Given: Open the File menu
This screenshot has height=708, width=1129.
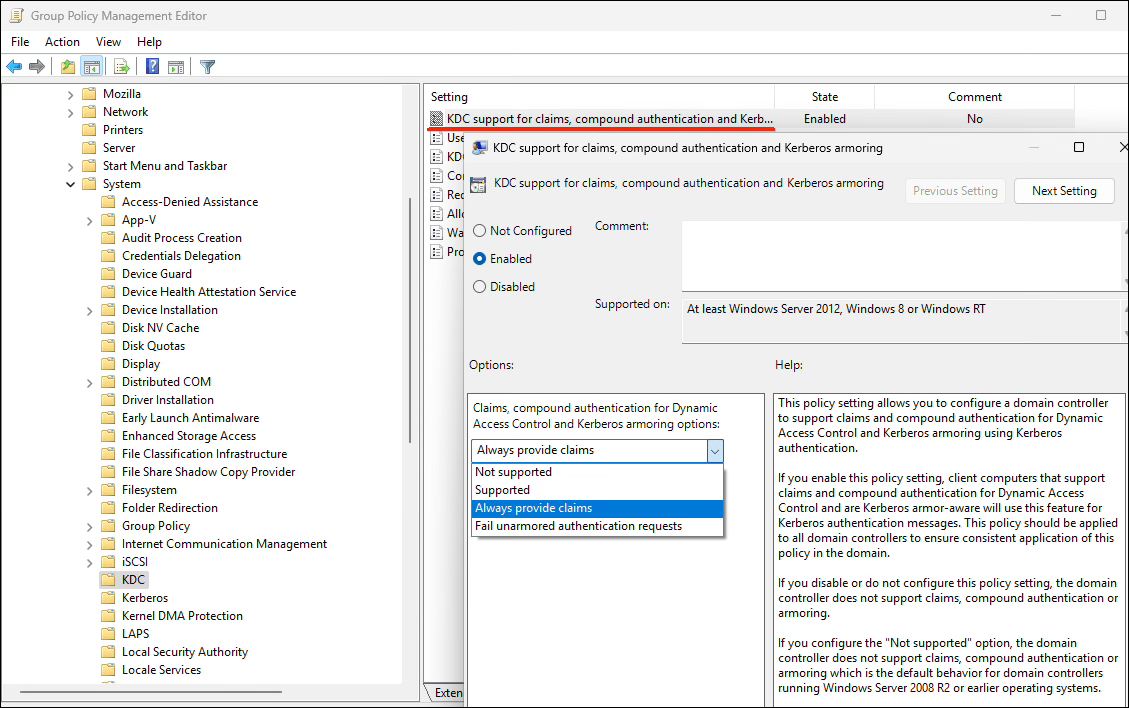Looking at the screenshot, I should pyautogui.click(x=20, y=42).
